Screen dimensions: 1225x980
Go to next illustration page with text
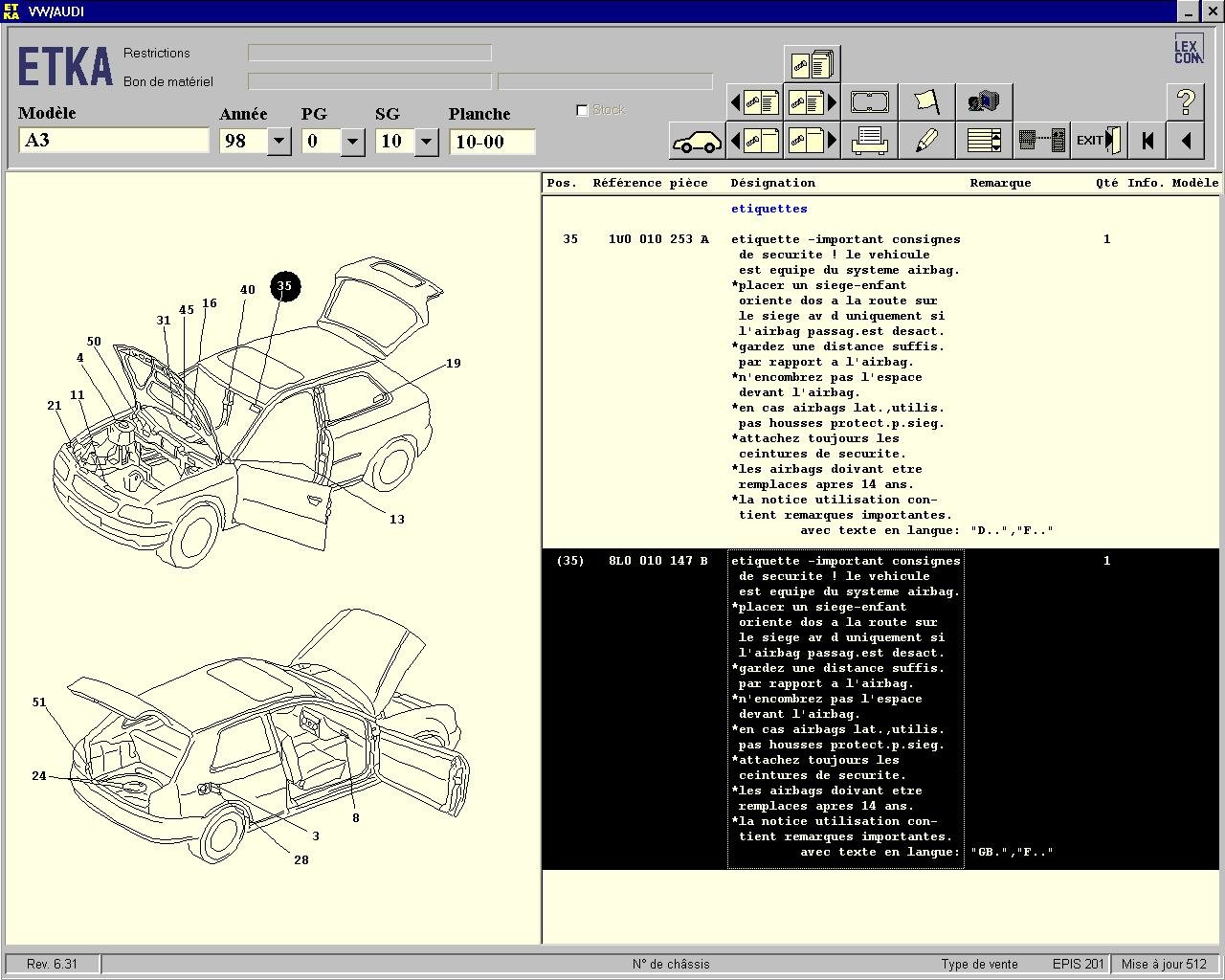tap(812, 101)
